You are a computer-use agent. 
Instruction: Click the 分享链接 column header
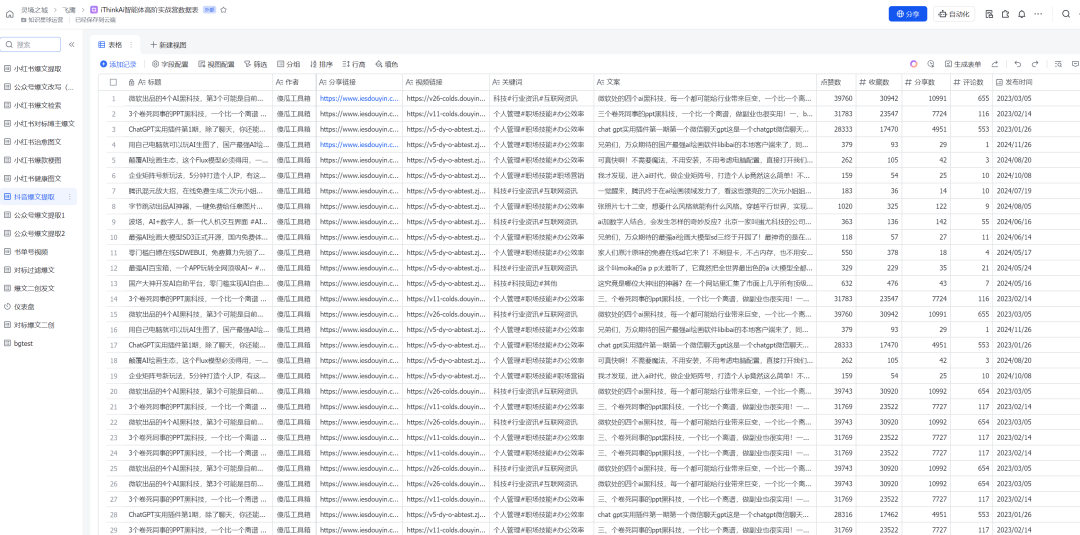coord(360,82)
